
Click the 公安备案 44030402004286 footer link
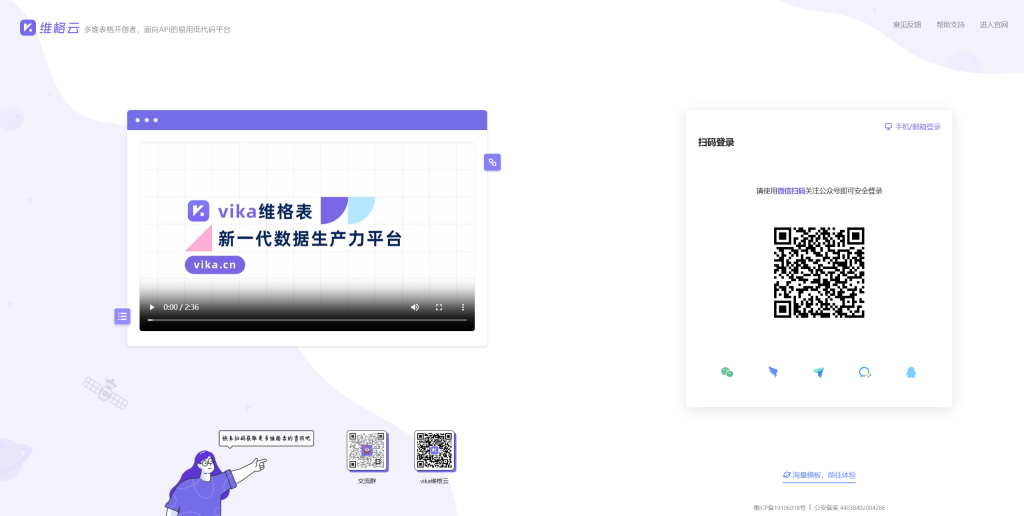coord(850,508)
